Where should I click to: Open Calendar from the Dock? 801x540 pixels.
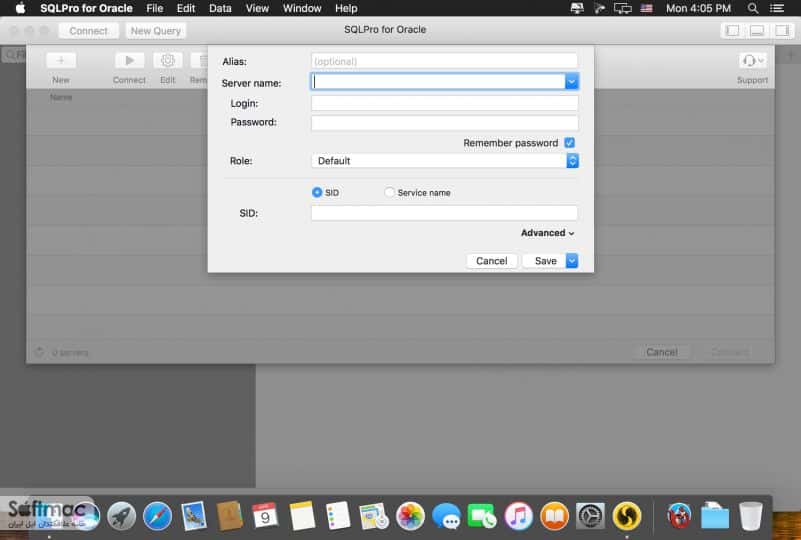coord(265,516)
